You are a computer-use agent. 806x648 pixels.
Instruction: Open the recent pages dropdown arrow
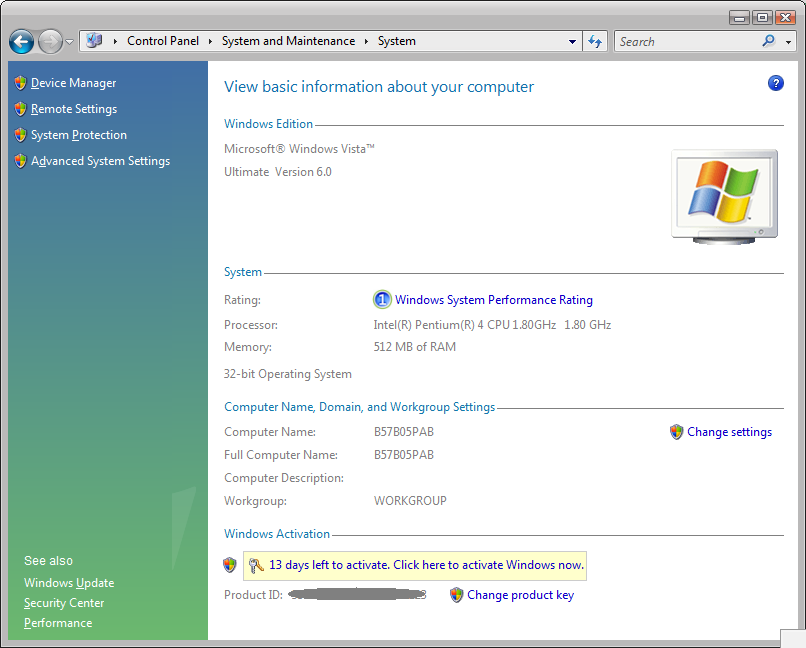point(69,42)
